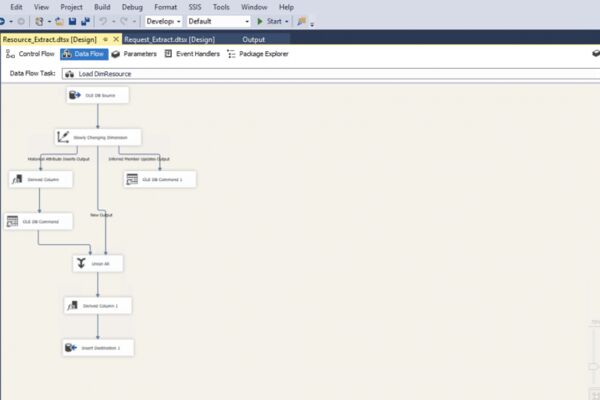Open the Tools menu
The image size is (600, 400).
221,7
